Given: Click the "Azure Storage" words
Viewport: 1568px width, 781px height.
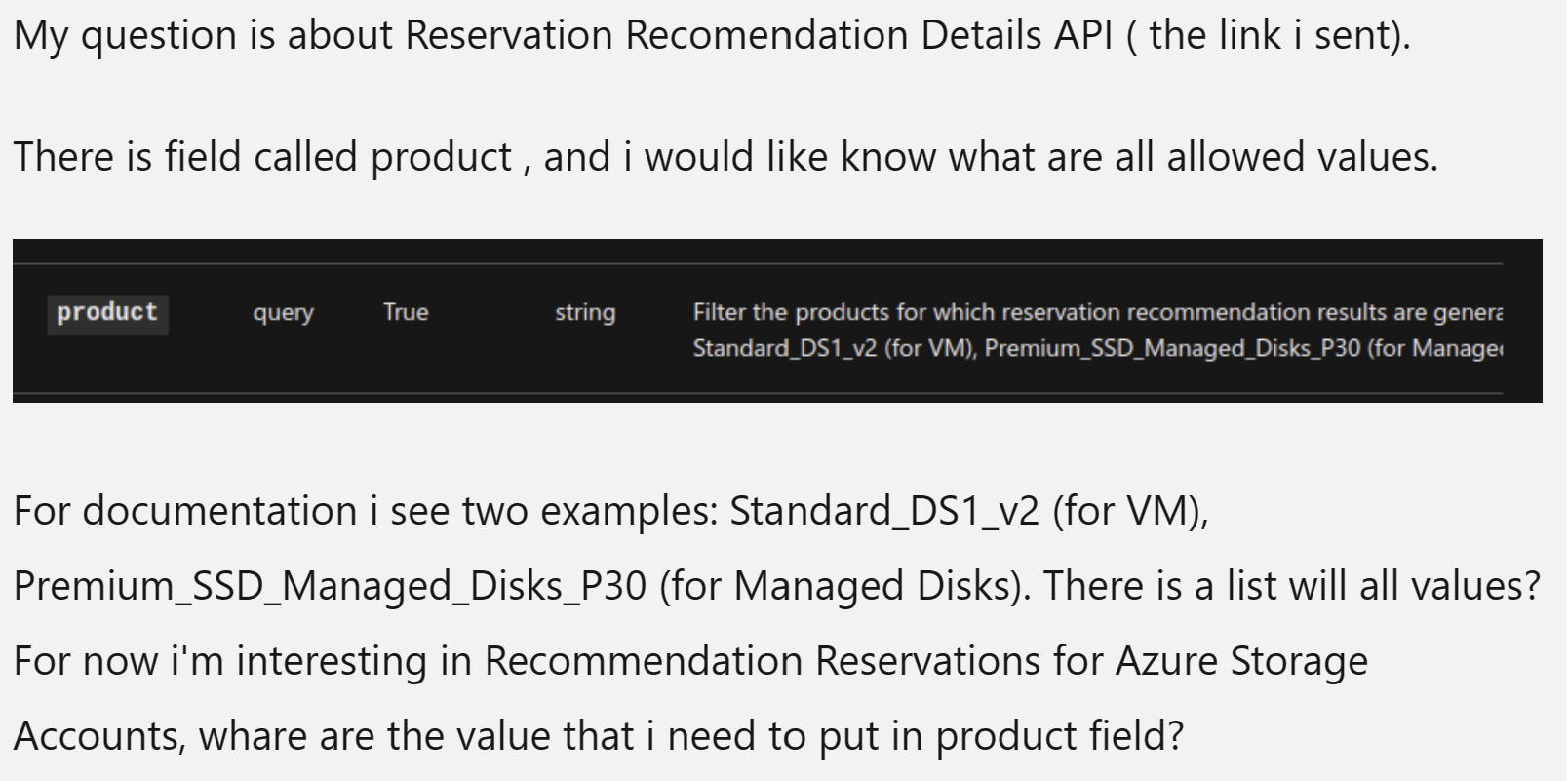Looking at the screenshot, I should 1241,662.
